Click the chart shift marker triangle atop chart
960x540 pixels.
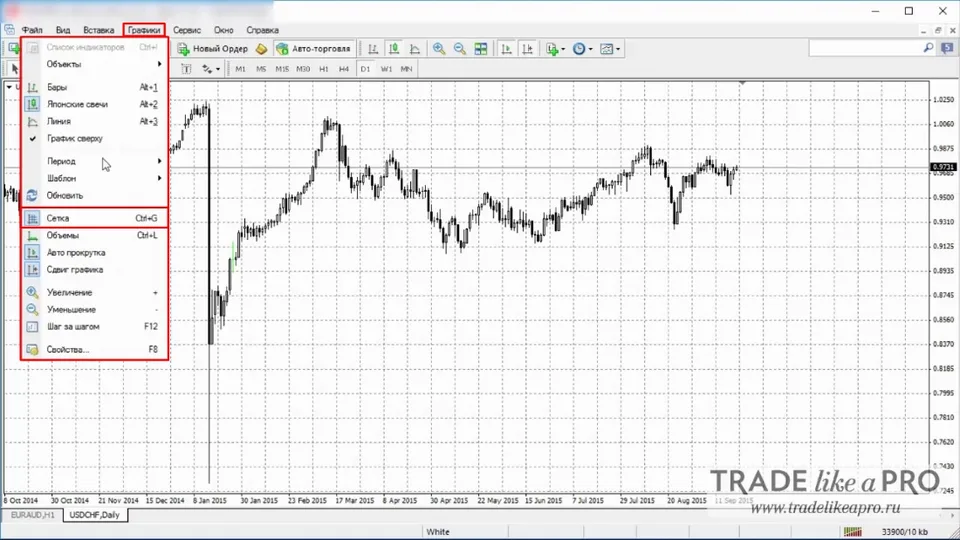coord(742,83)
